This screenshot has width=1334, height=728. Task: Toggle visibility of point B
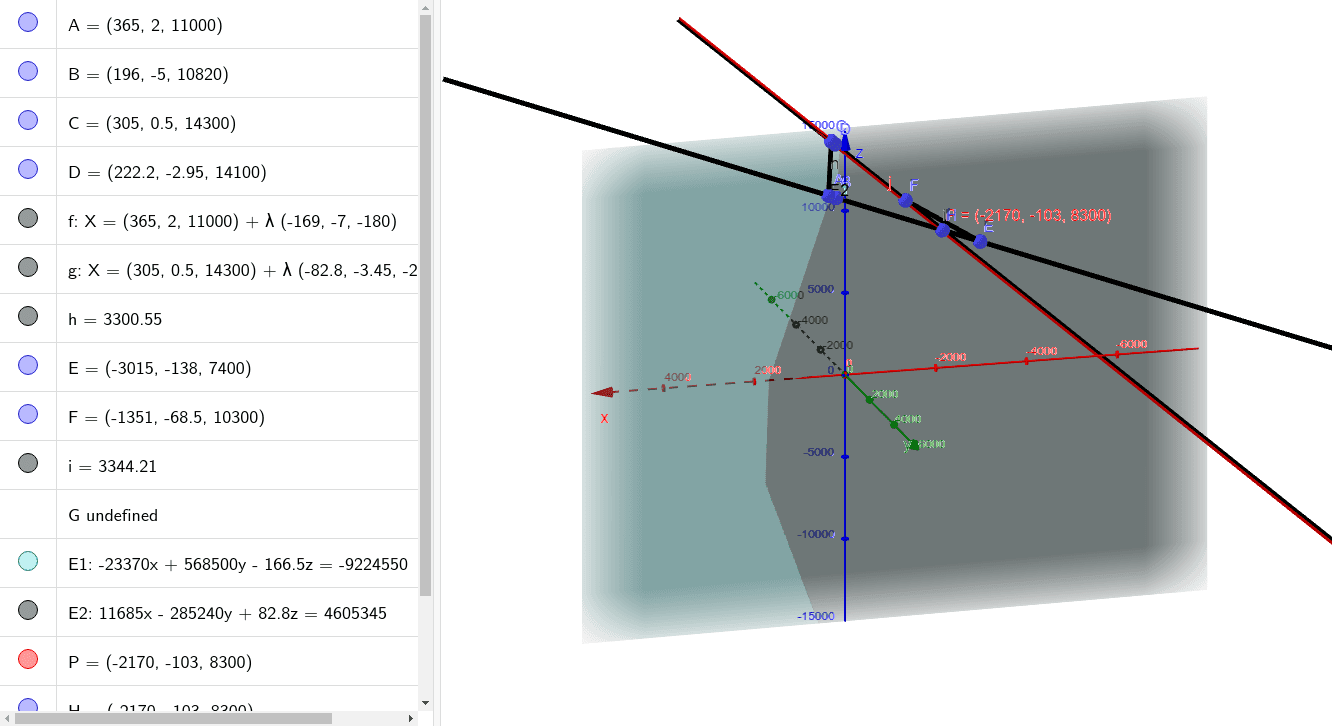28,71
